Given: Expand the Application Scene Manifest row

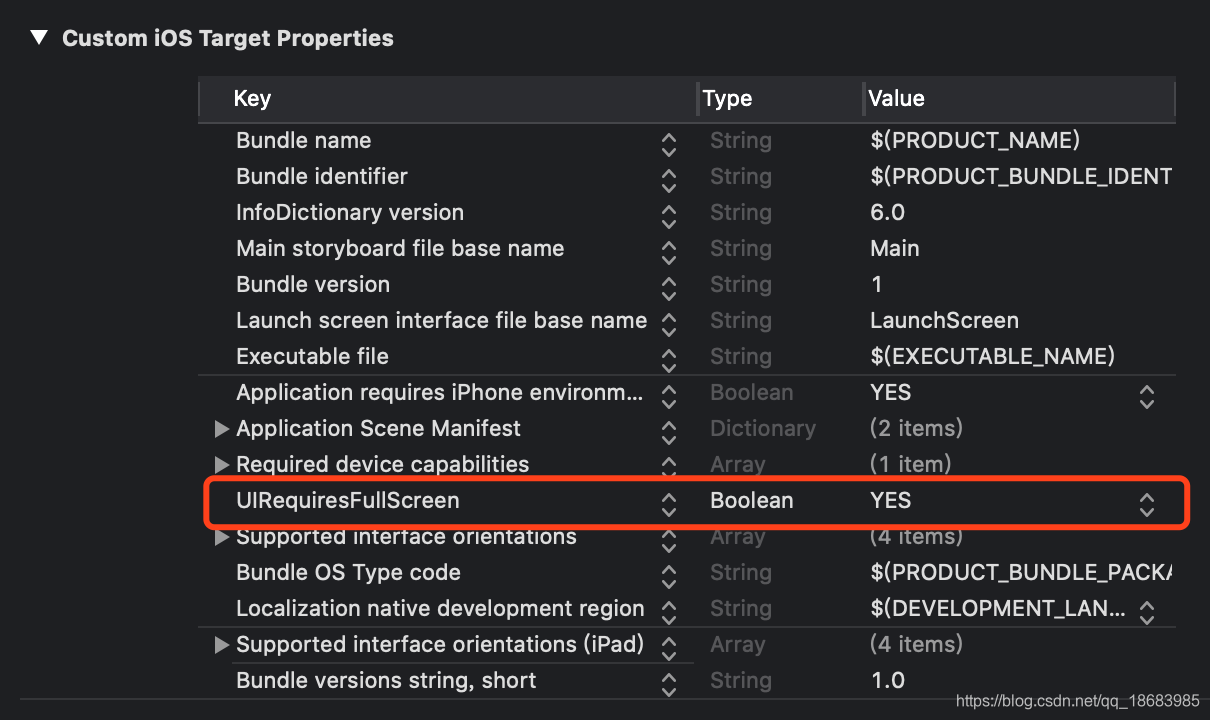Looking at the screenshot, I should [x=222, y=429].
